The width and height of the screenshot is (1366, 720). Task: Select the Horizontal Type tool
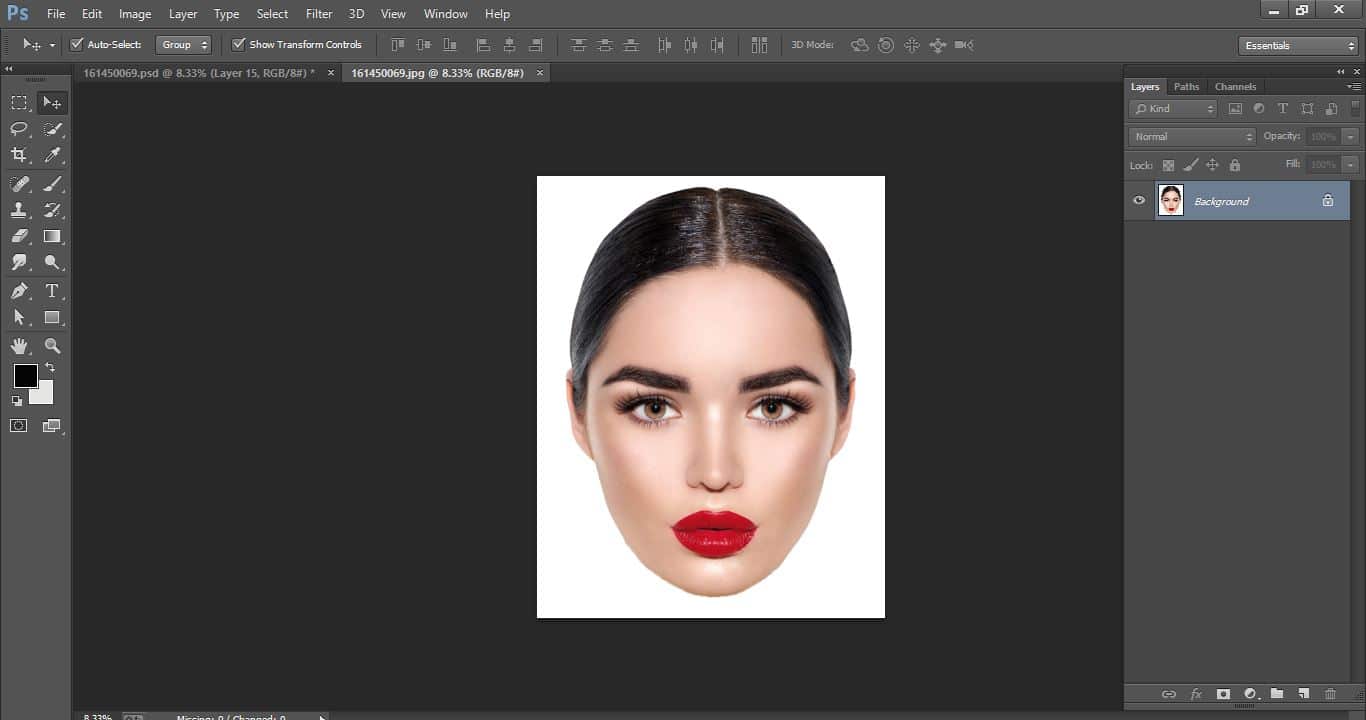52,291
